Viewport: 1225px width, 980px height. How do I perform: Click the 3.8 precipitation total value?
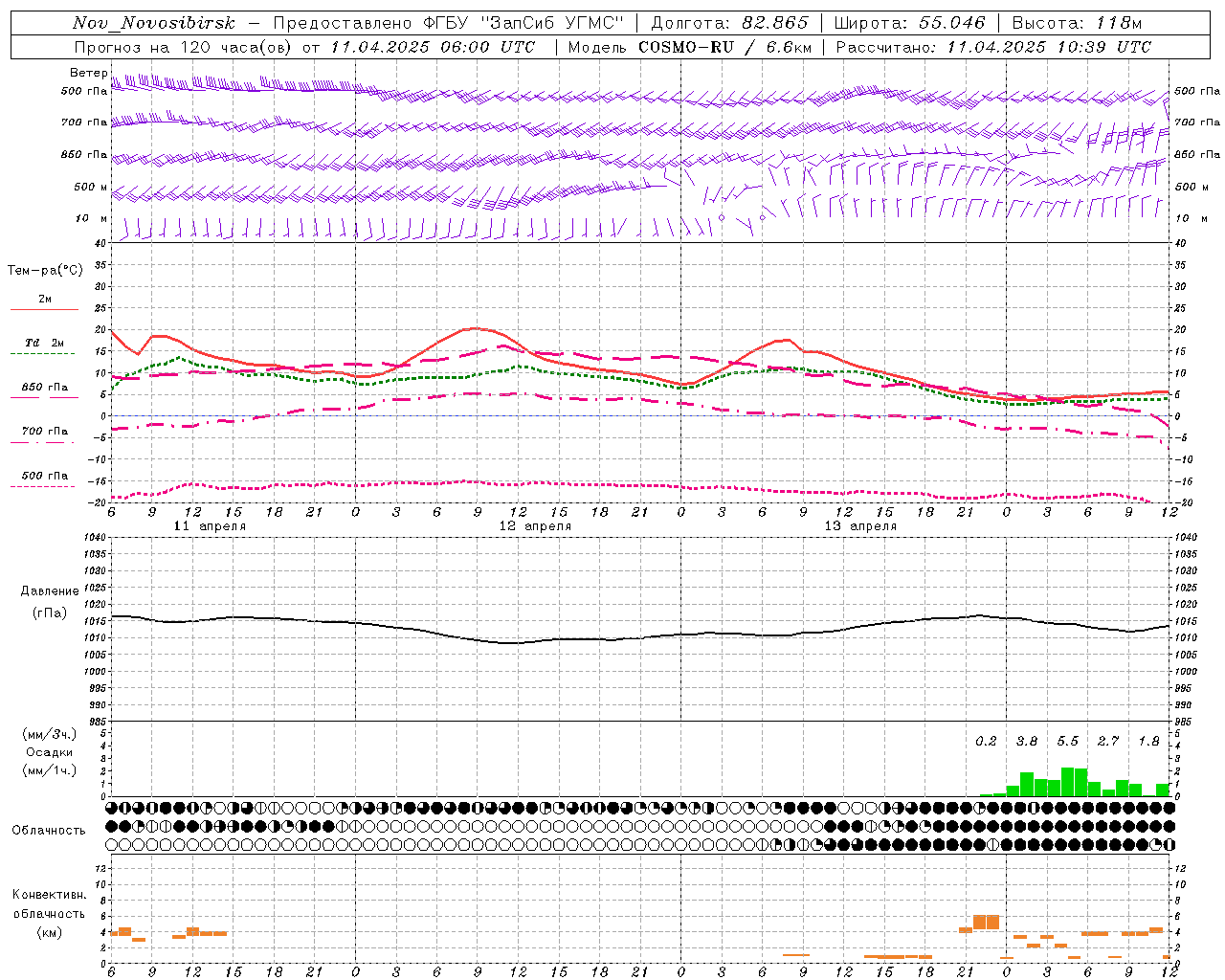coord(1027,742)
